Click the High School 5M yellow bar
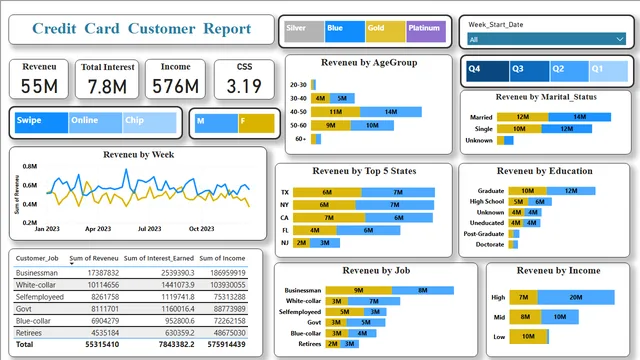The height and width of the screenshot is (360, 640). point(518,202)
